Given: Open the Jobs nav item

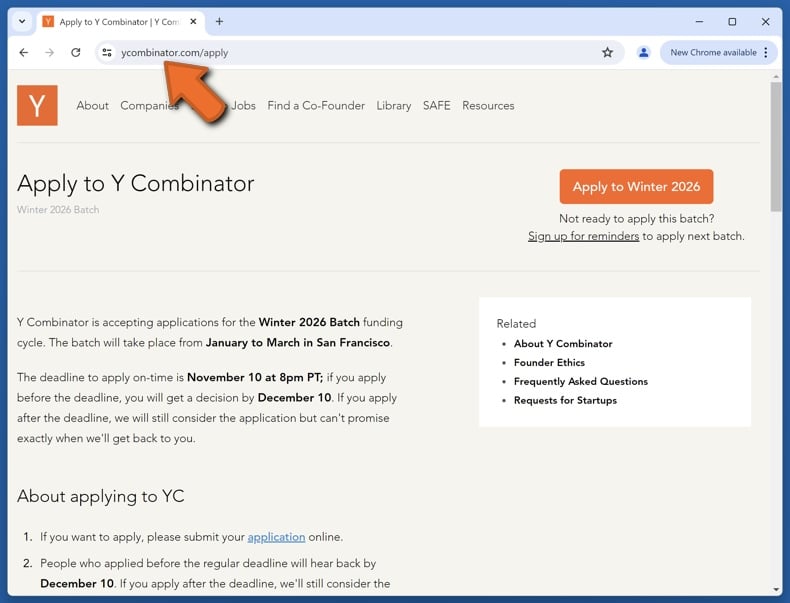Looking at the screenshot, I should 243,106.
